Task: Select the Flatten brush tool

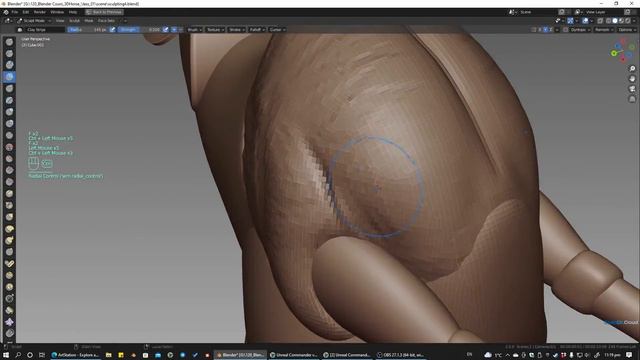Action: [9, 158]
